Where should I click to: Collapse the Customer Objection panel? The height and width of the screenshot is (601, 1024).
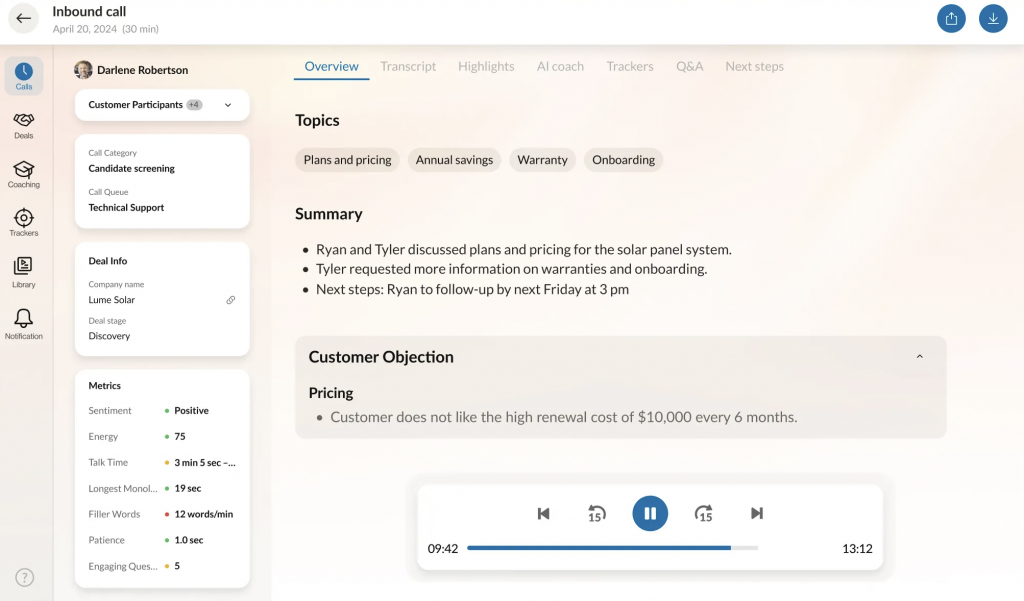coord(919,356)
